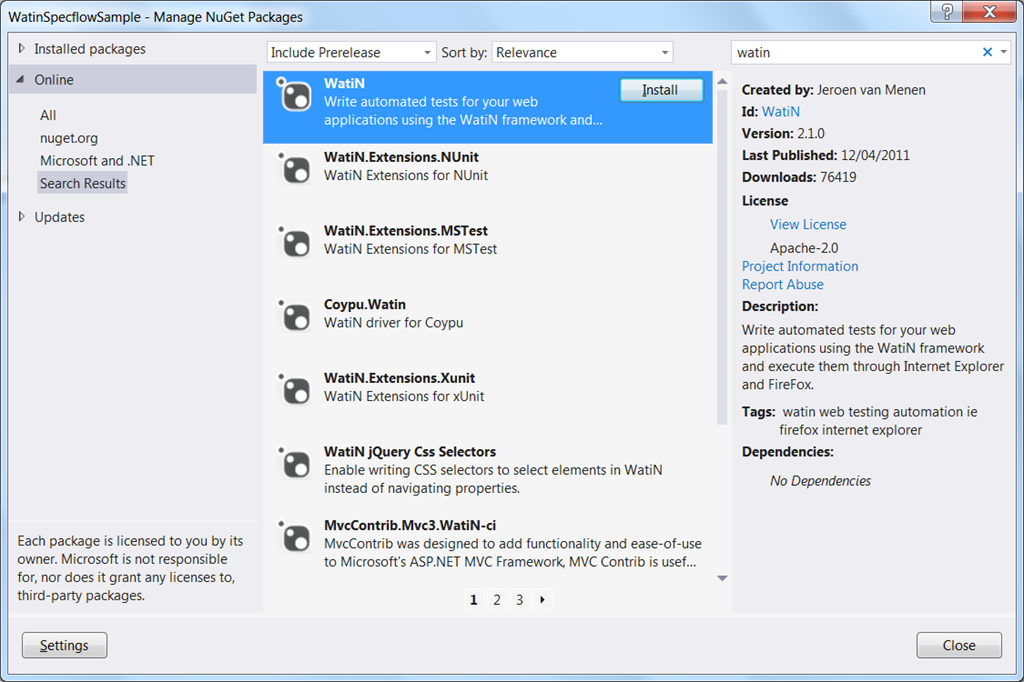Click the Coypu.Watin package icon

pyautogui.click(x=295, y=317)
